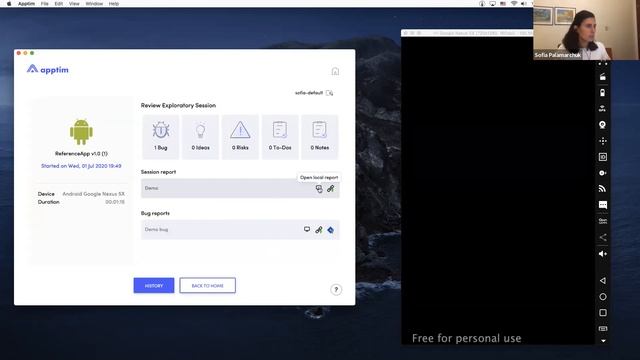Open the 0 To-Dos card
The image size is (640, 360).
click(280, 137)
